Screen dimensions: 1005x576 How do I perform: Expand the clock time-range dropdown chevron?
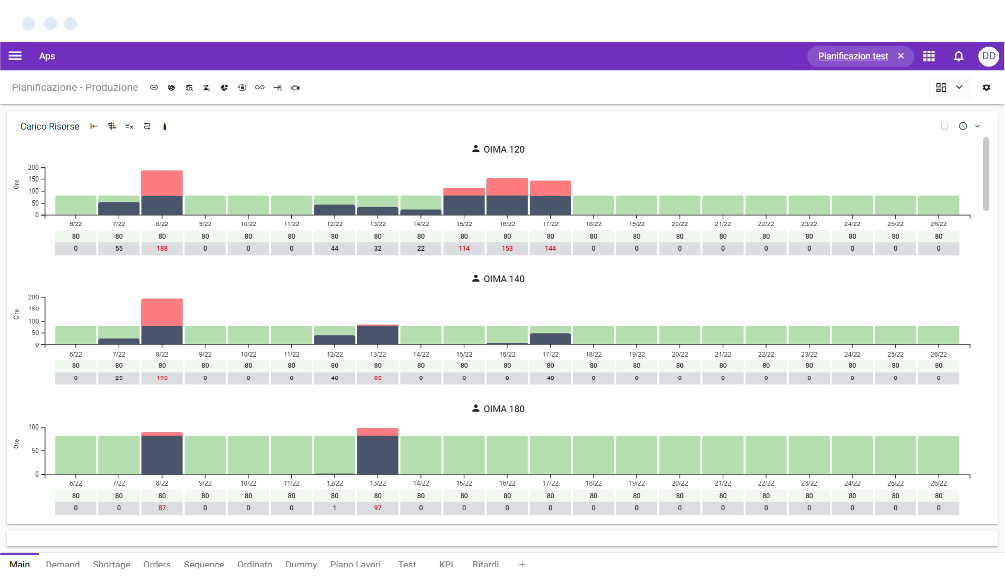tap(977, 127)
